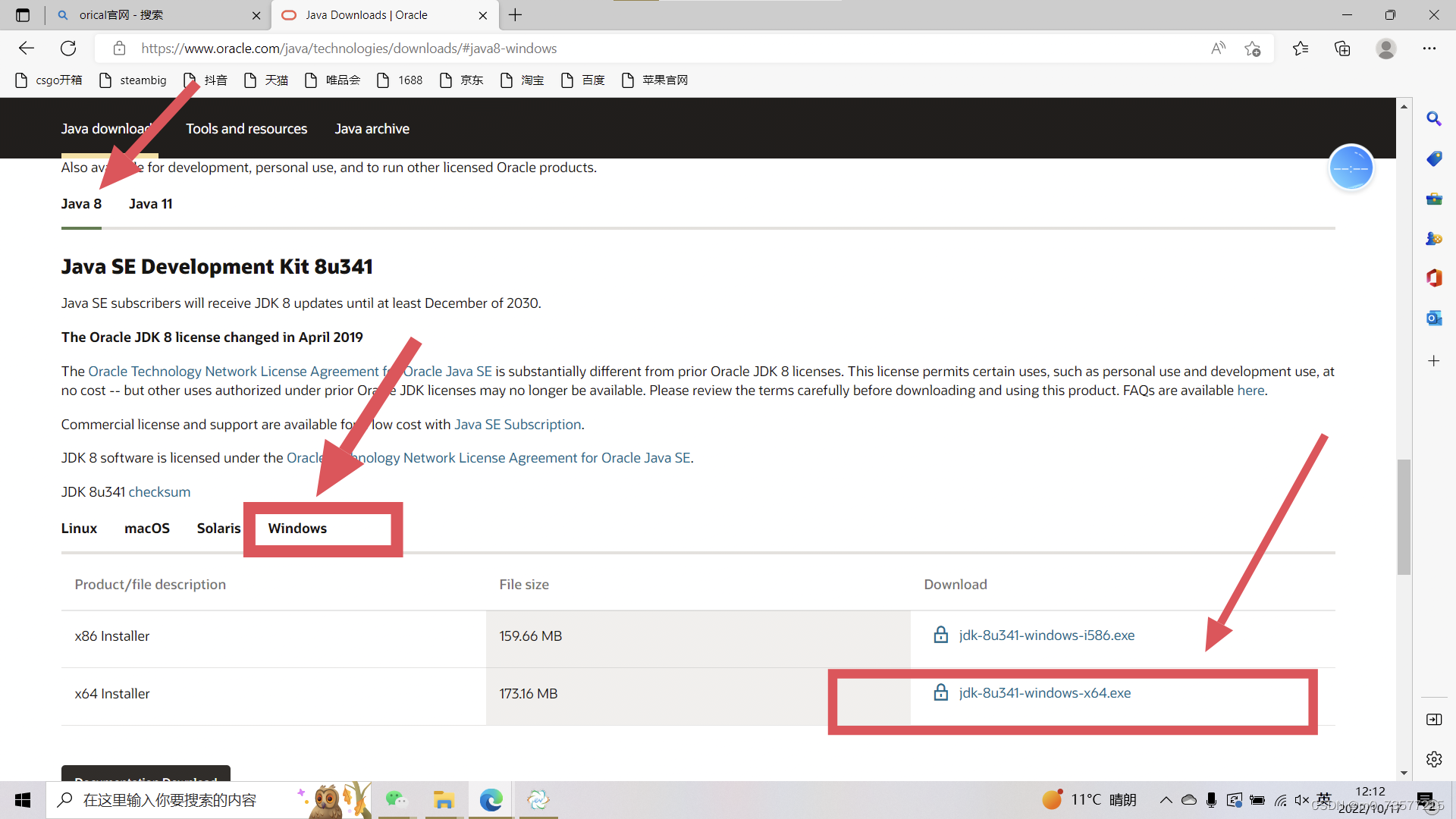This screenshot has height=819, width=1456.
Task: Add this page to favorites
Action: pyautogui.click(x=1253, y=49)
